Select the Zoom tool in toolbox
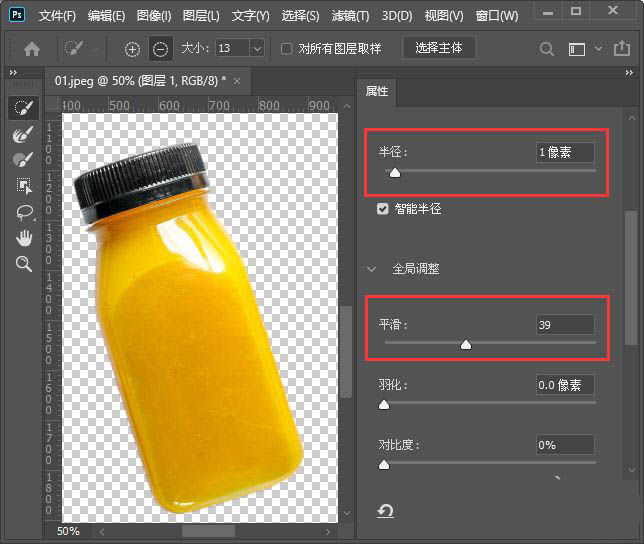Viewport: 644px width, 544px height. [x=23, y=264]
